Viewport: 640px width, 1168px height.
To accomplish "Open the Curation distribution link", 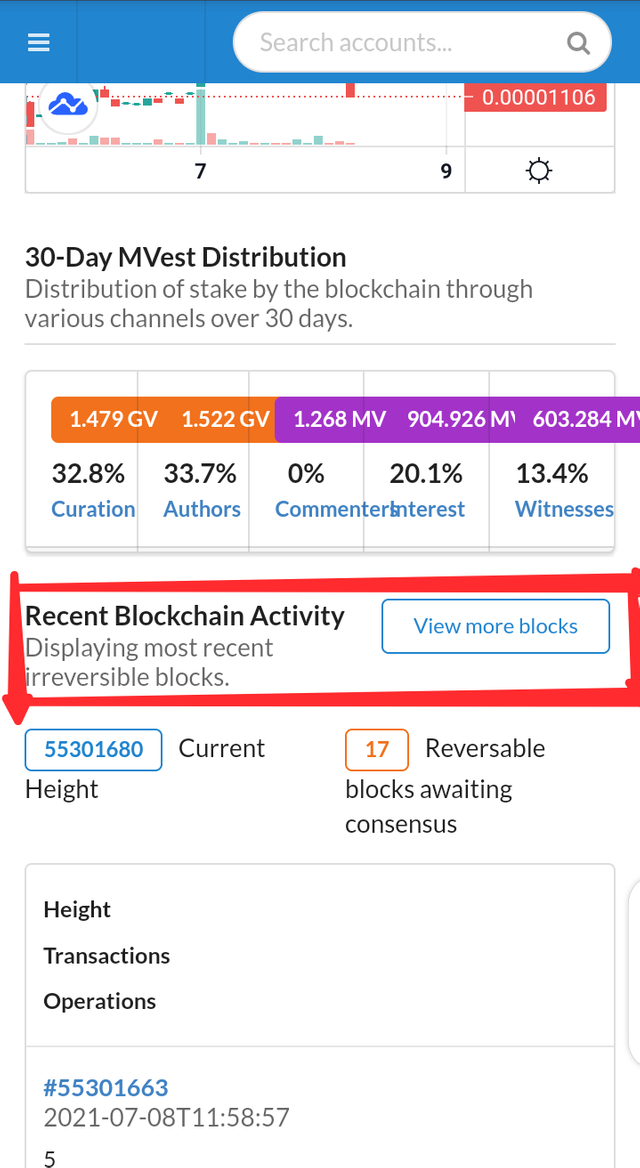I will click(x=93, y=509).
